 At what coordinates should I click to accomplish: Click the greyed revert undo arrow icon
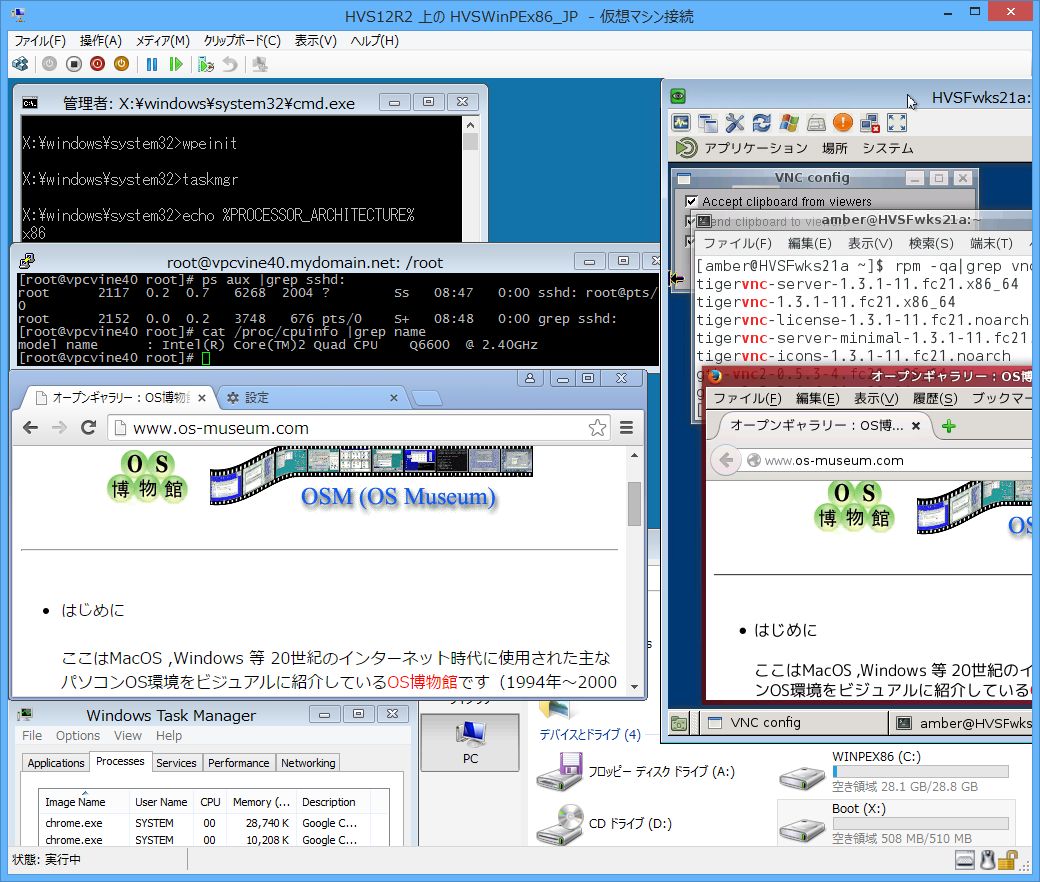(229, 64)
